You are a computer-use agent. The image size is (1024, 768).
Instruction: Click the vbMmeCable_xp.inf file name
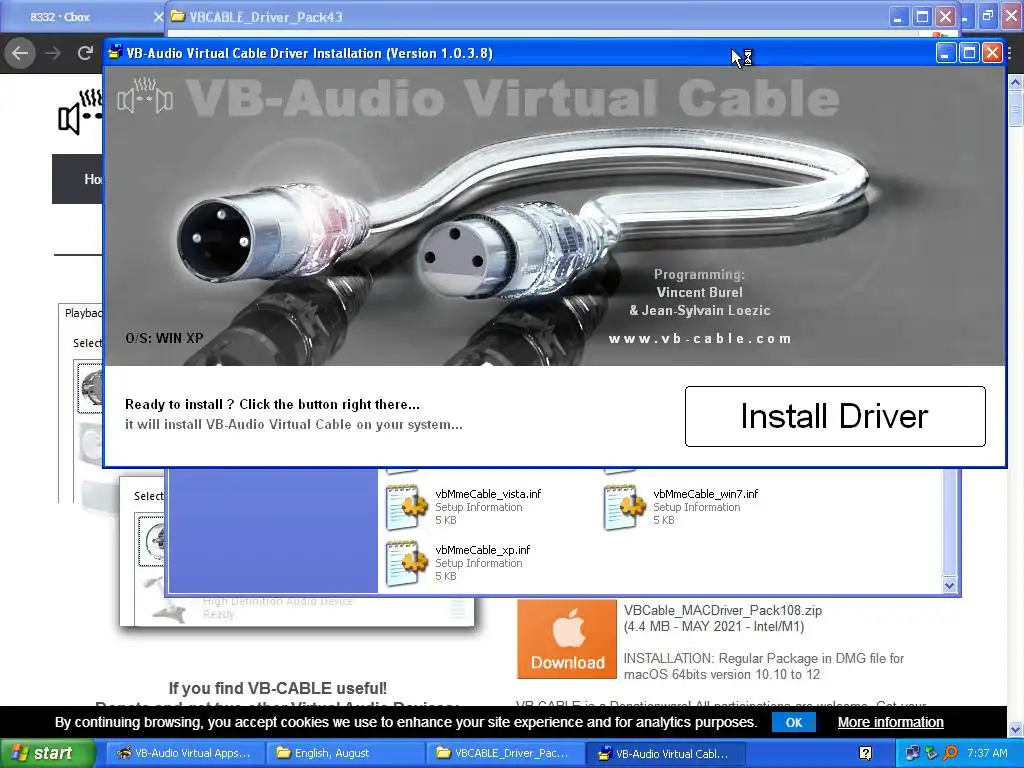483,550
